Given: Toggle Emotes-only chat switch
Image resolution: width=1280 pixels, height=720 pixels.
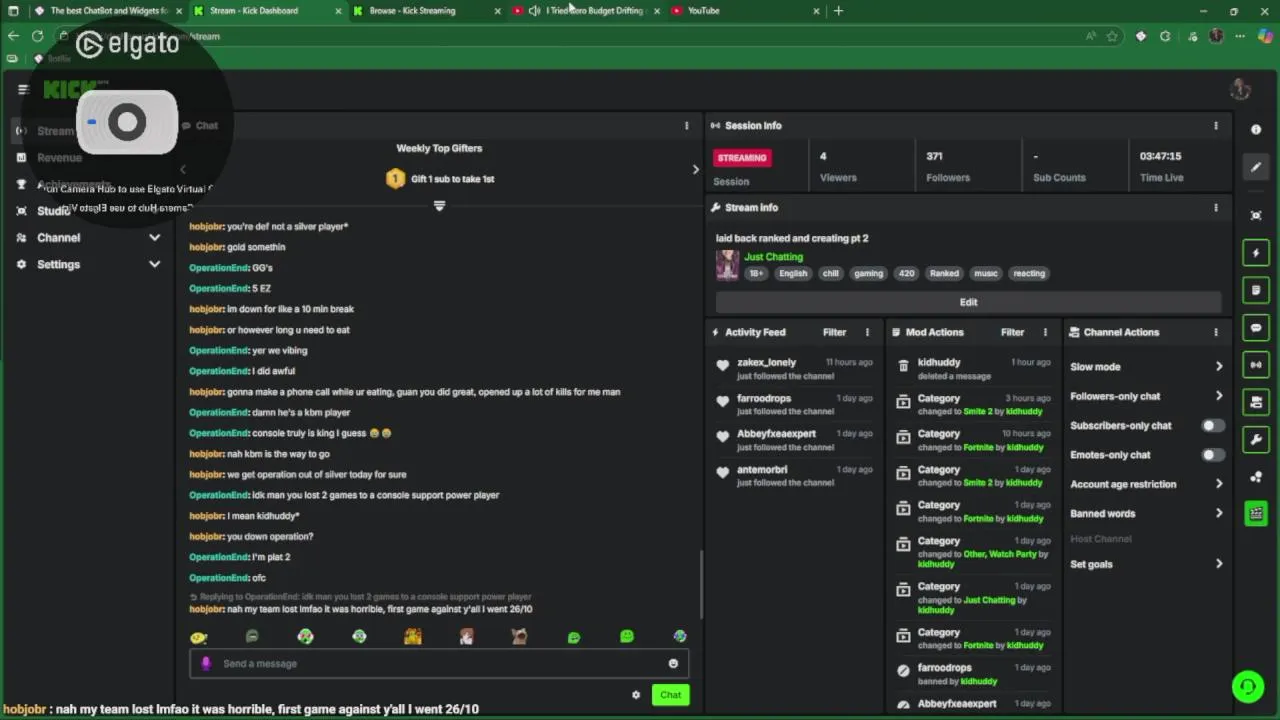Looking at the screenshot, I should click(x=1213, y=455).
